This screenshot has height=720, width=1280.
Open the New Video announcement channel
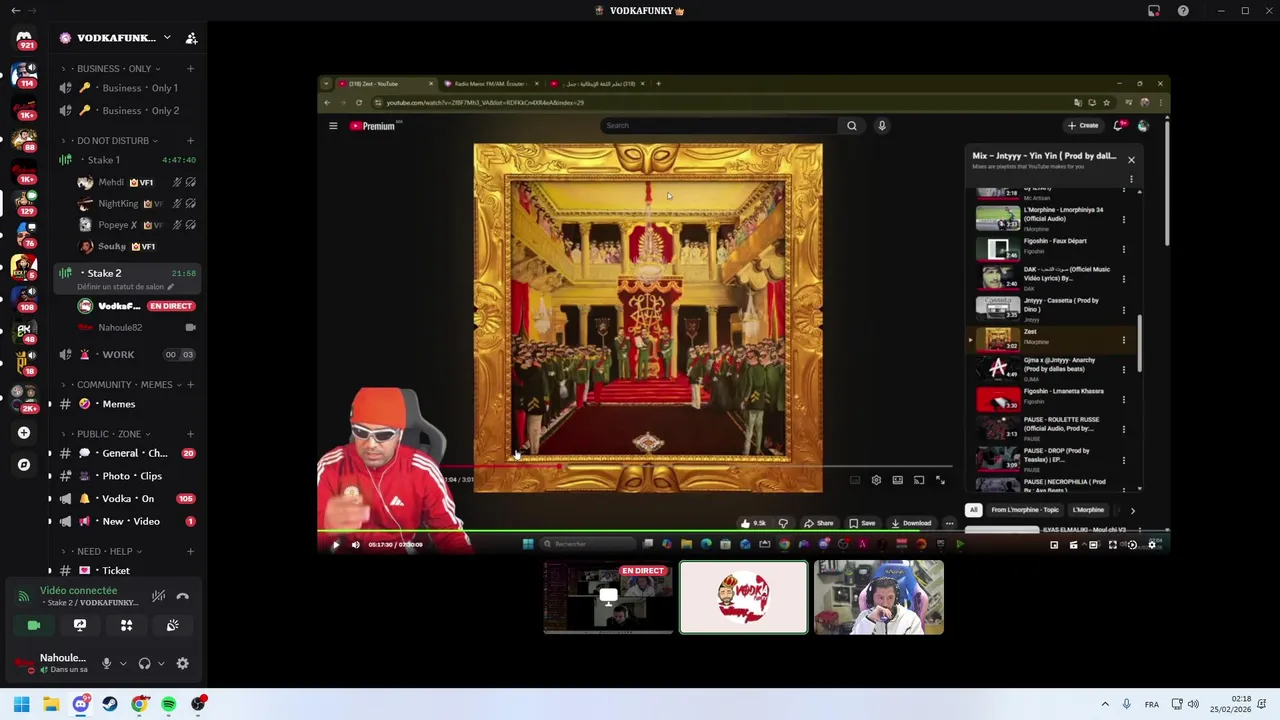(x=127, y=521)
